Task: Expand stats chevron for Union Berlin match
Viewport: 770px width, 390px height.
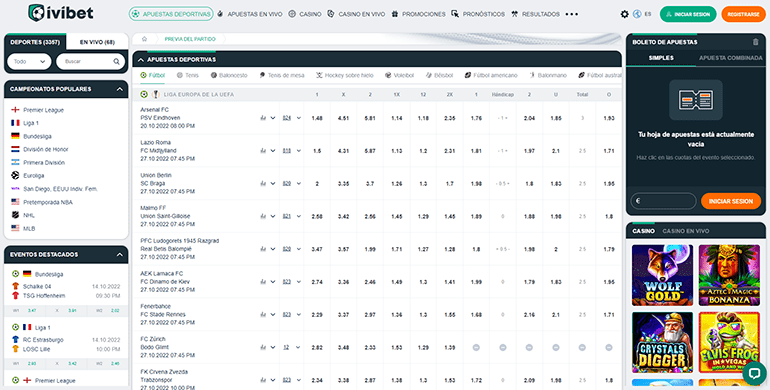Action: coord(273,183)
